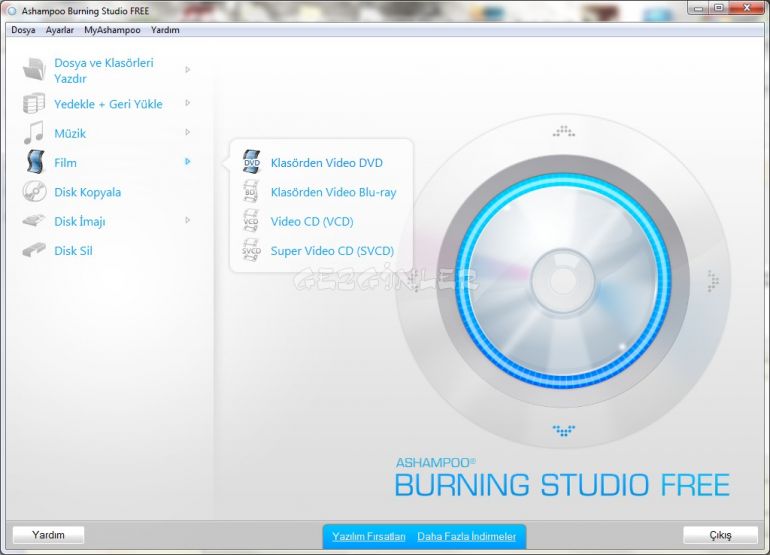770x555 pixels.
Task: Click the Yardım button at bottom left
Action: (48, 535)
